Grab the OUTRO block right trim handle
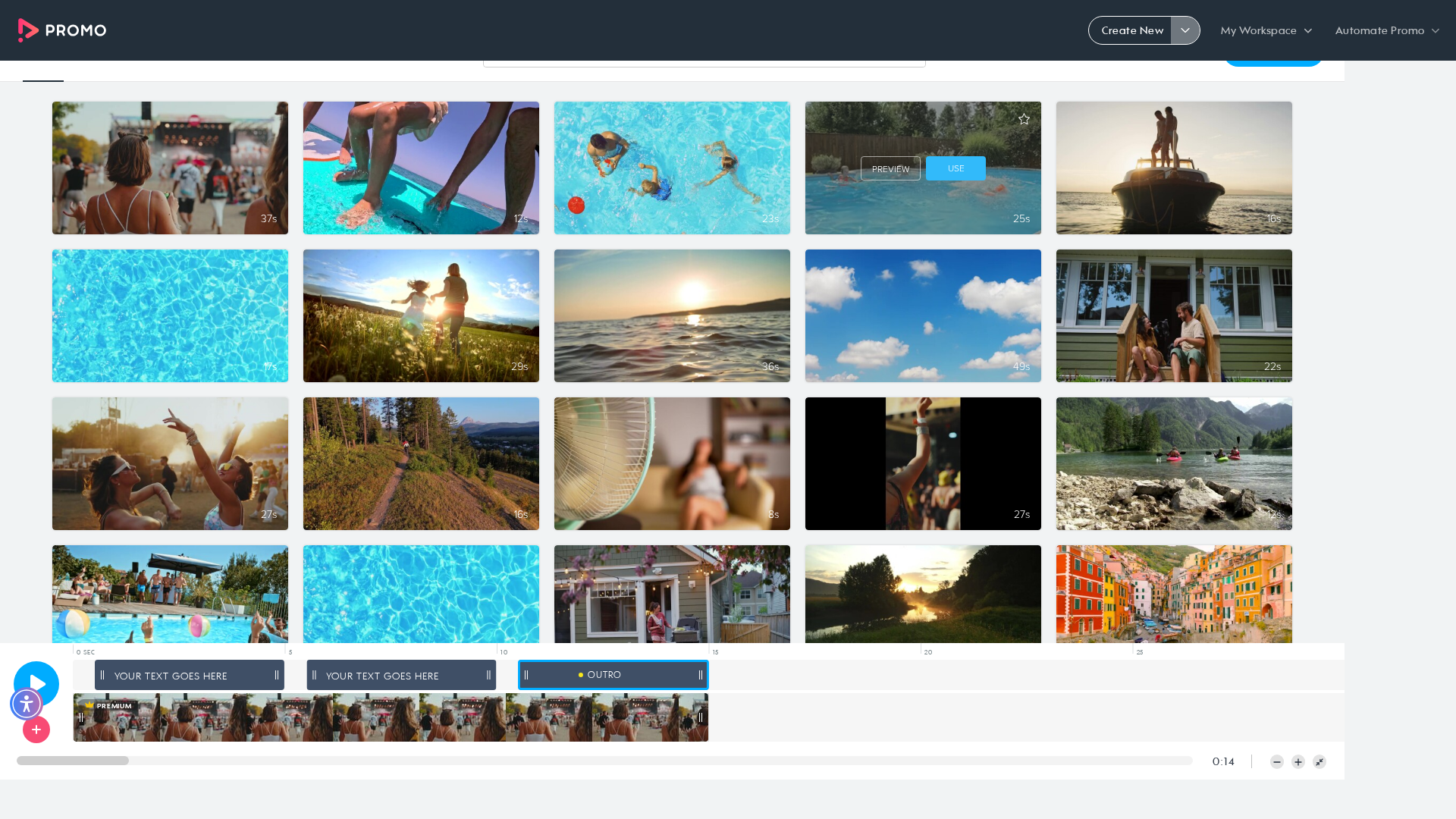The image size is (1456, 819). coord(701,675)
